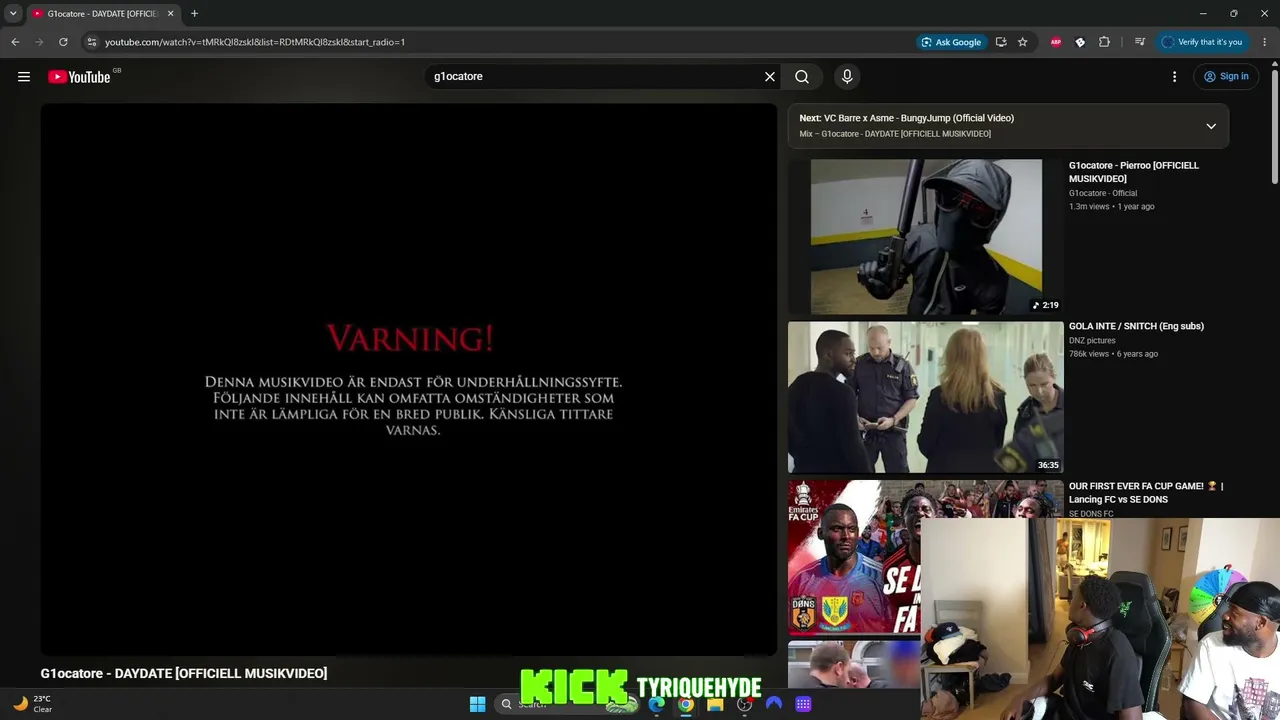Visit the G1ocatore - Official channel link

(x=1103, y=193)
